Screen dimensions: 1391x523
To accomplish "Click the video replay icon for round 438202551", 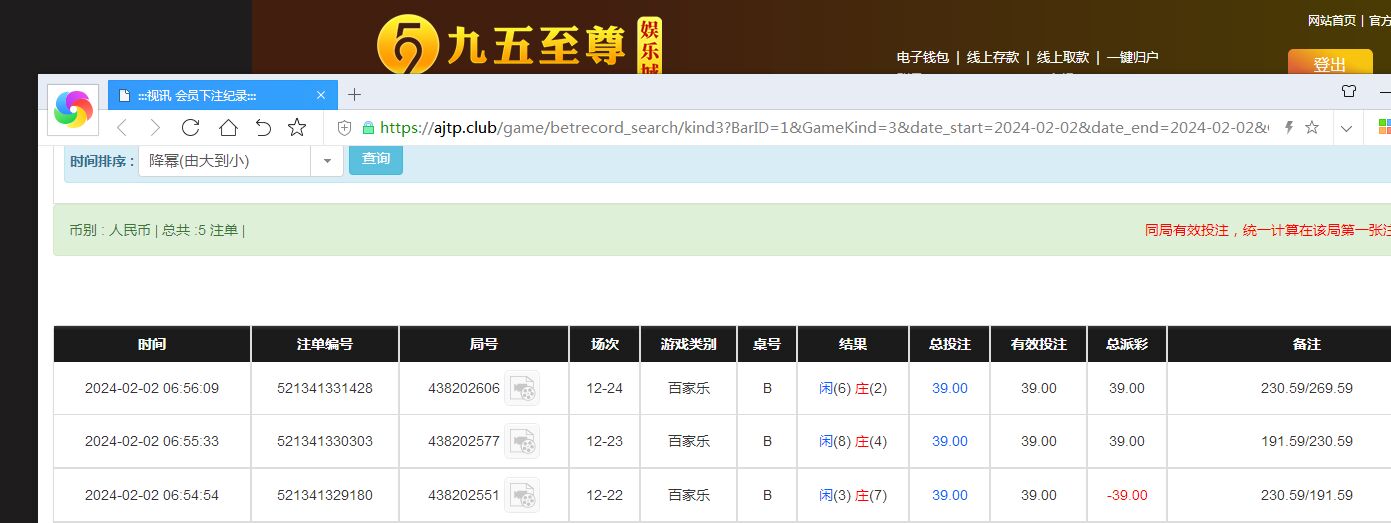I will (521, 495).
